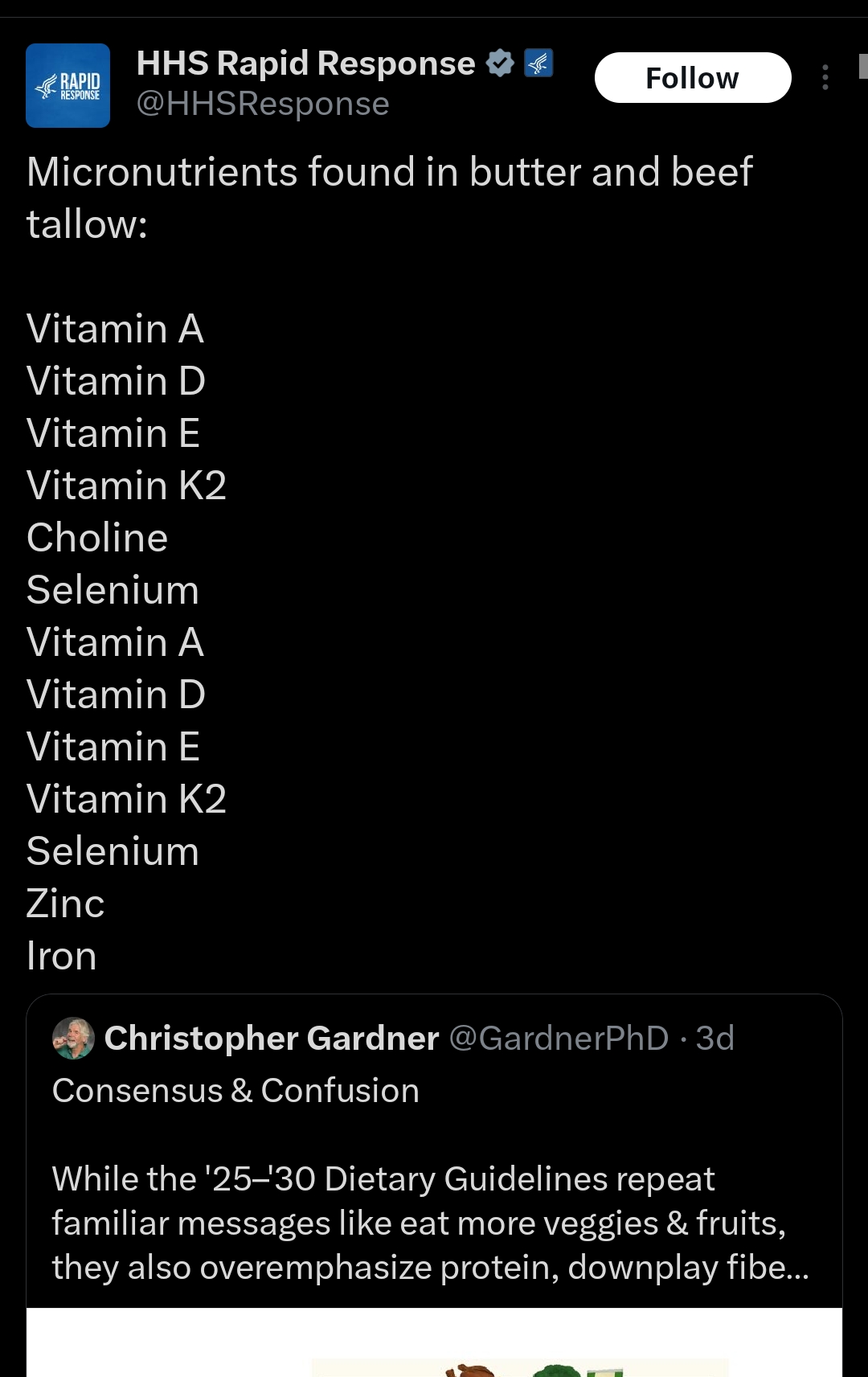Open Christopher Gardner's profile picture
Viewport: 868px width, 1377px height.
pyautogui.click(x=73, y=1038)
